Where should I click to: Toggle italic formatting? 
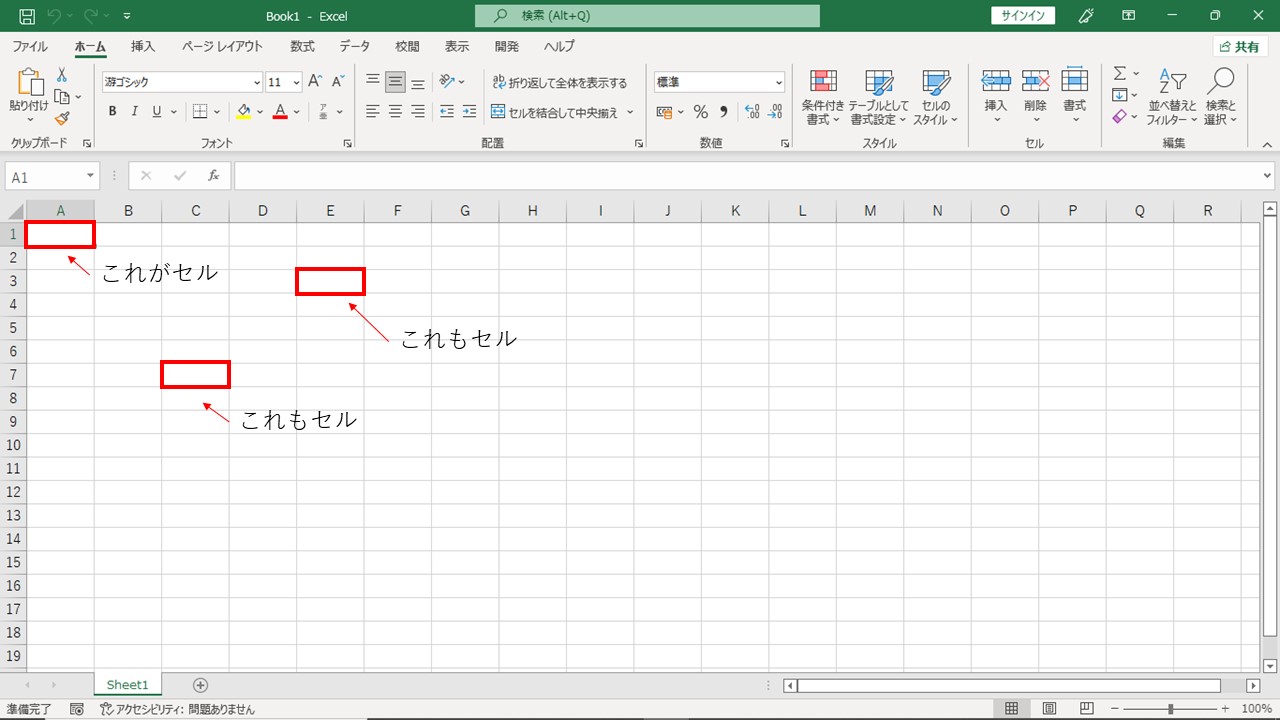[135, 112]
